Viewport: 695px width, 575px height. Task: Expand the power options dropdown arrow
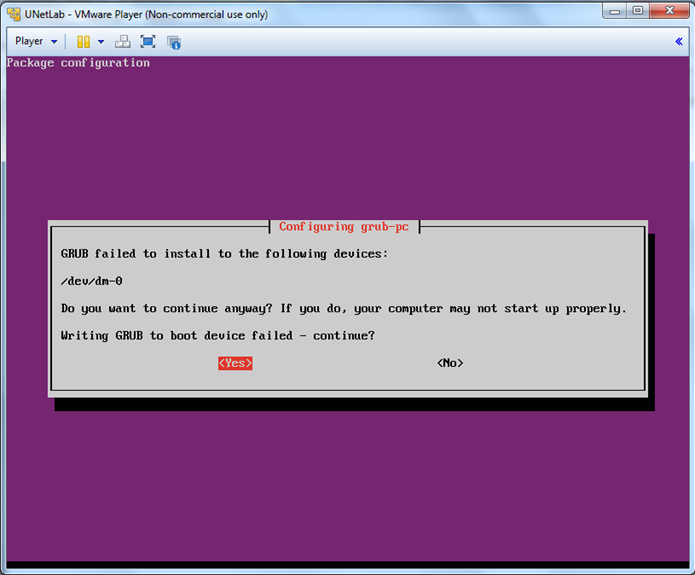101,42
